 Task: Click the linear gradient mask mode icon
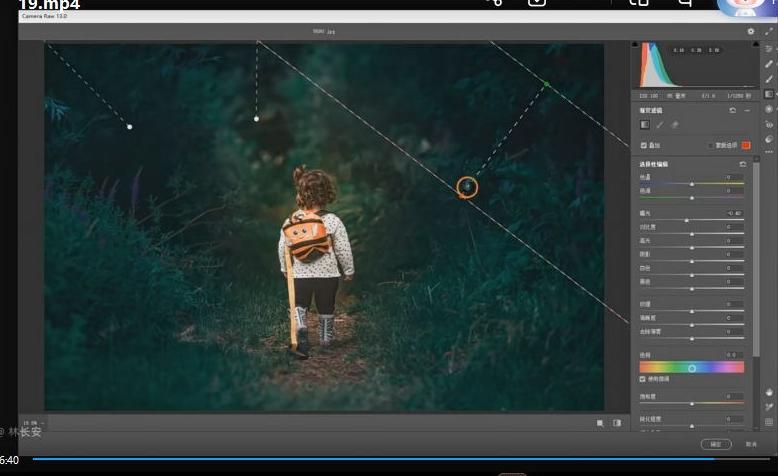(645, 125)
